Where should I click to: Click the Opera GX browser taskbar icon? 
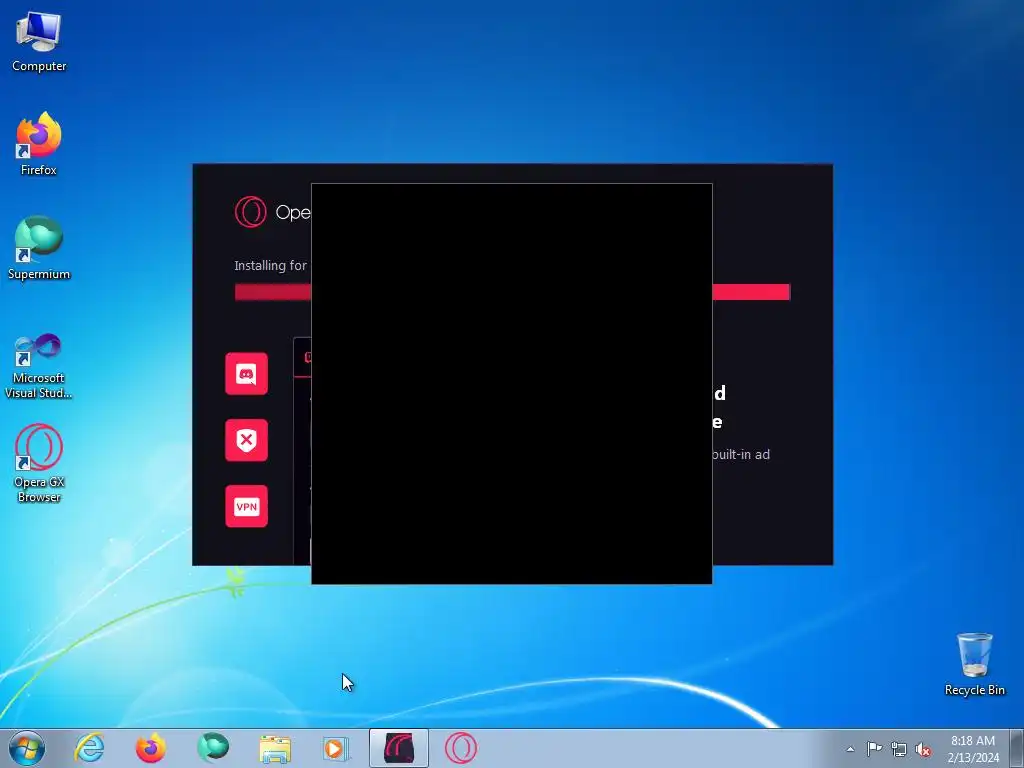pyautogui.click(x=461, y=748)
